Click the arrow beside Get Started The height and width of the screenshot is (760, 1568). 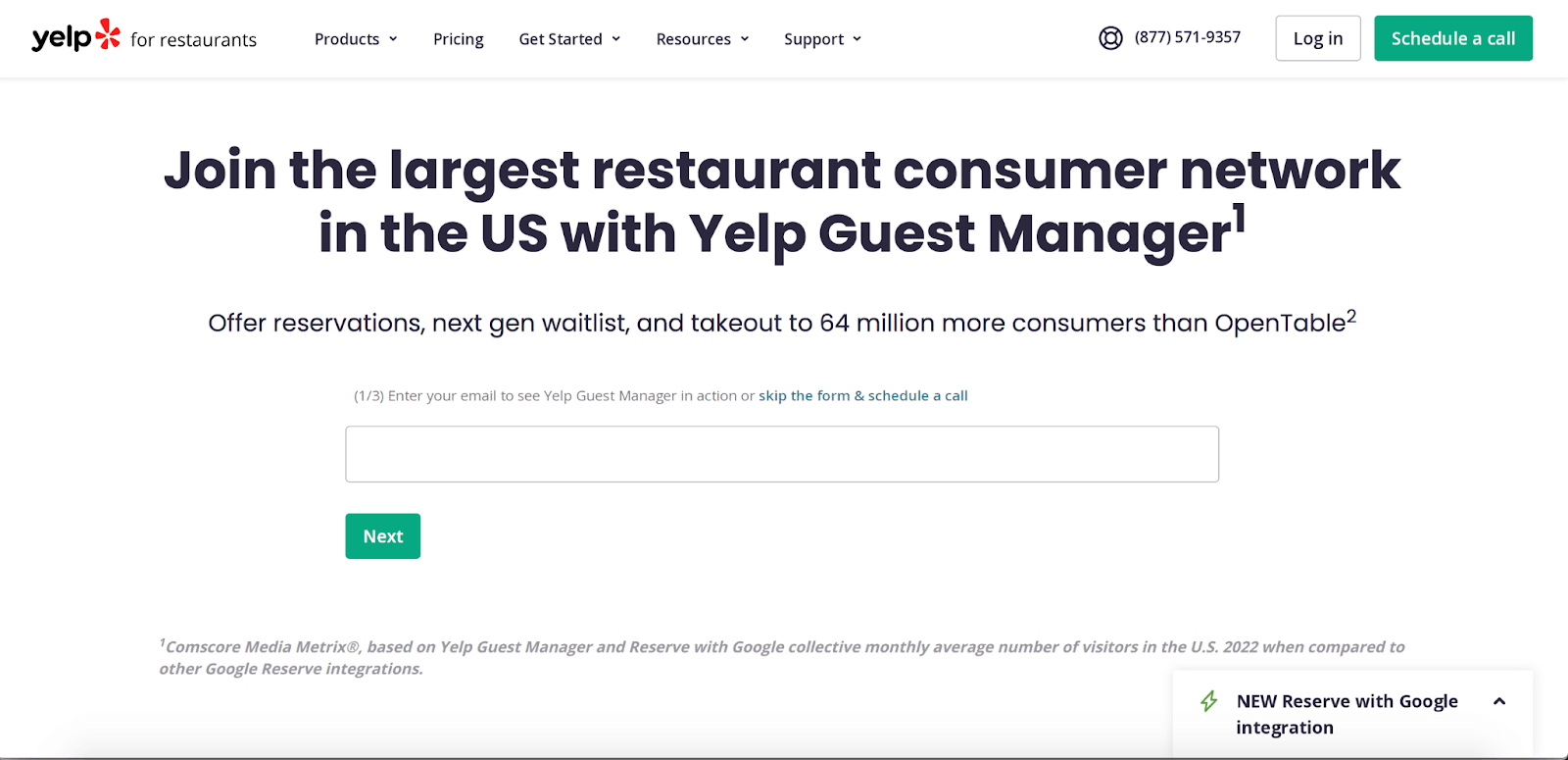coord(616,39)
